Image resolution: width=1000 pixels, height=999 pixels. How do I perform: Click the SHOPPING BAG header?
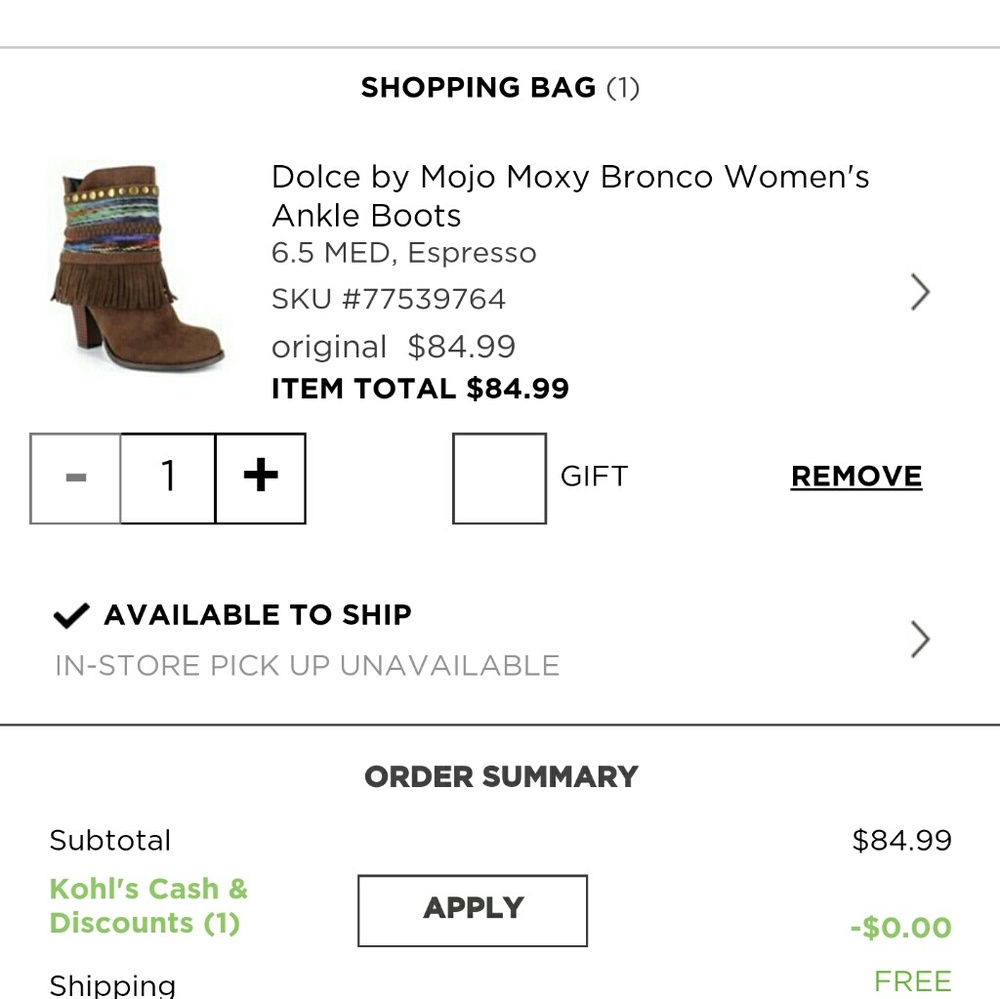click(500, 88)
